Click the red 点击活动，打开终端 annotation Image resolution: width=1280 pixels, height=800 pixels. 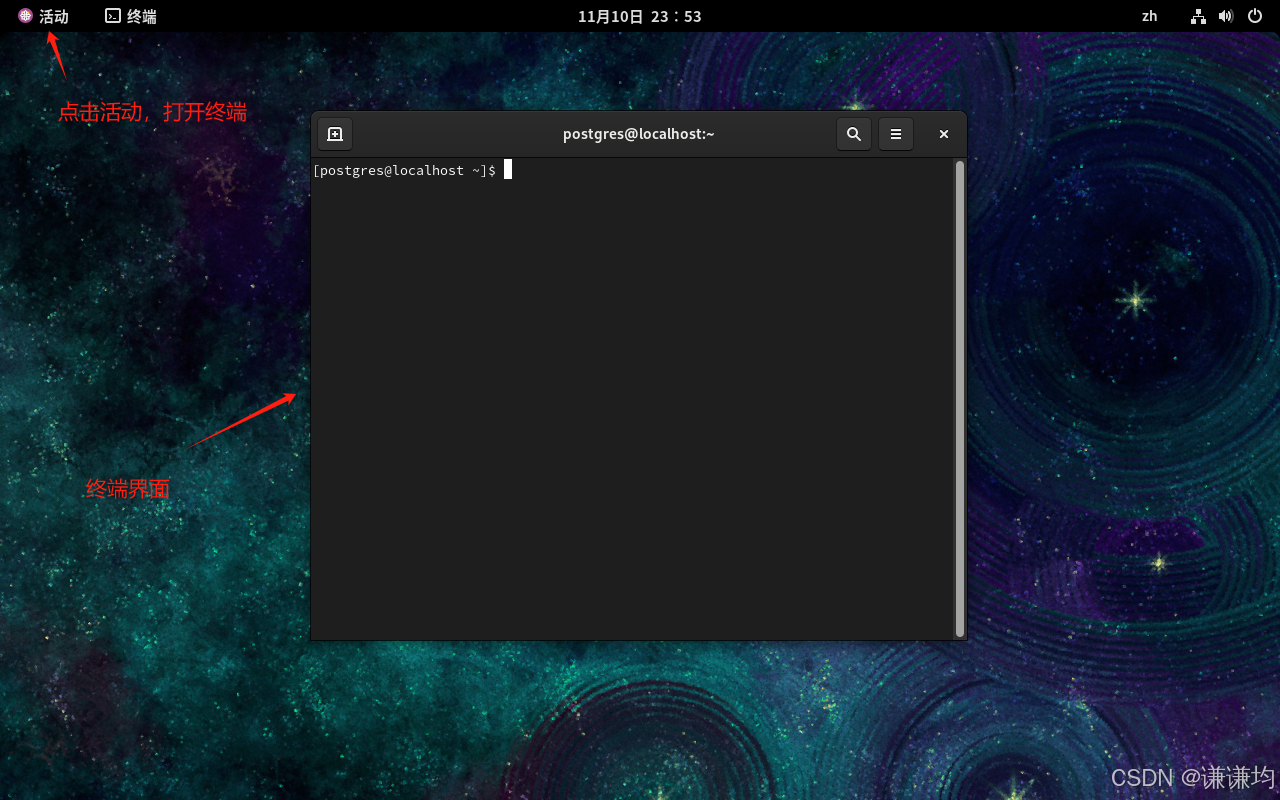coord(152,112)
